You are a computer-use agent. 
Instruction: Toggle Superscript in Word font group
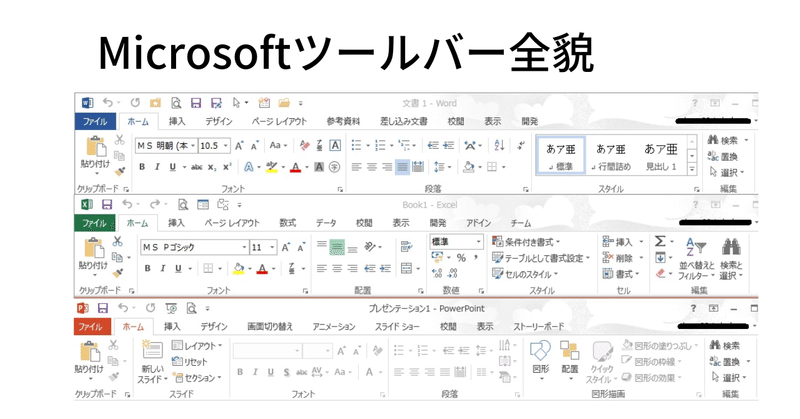[227, 167]
